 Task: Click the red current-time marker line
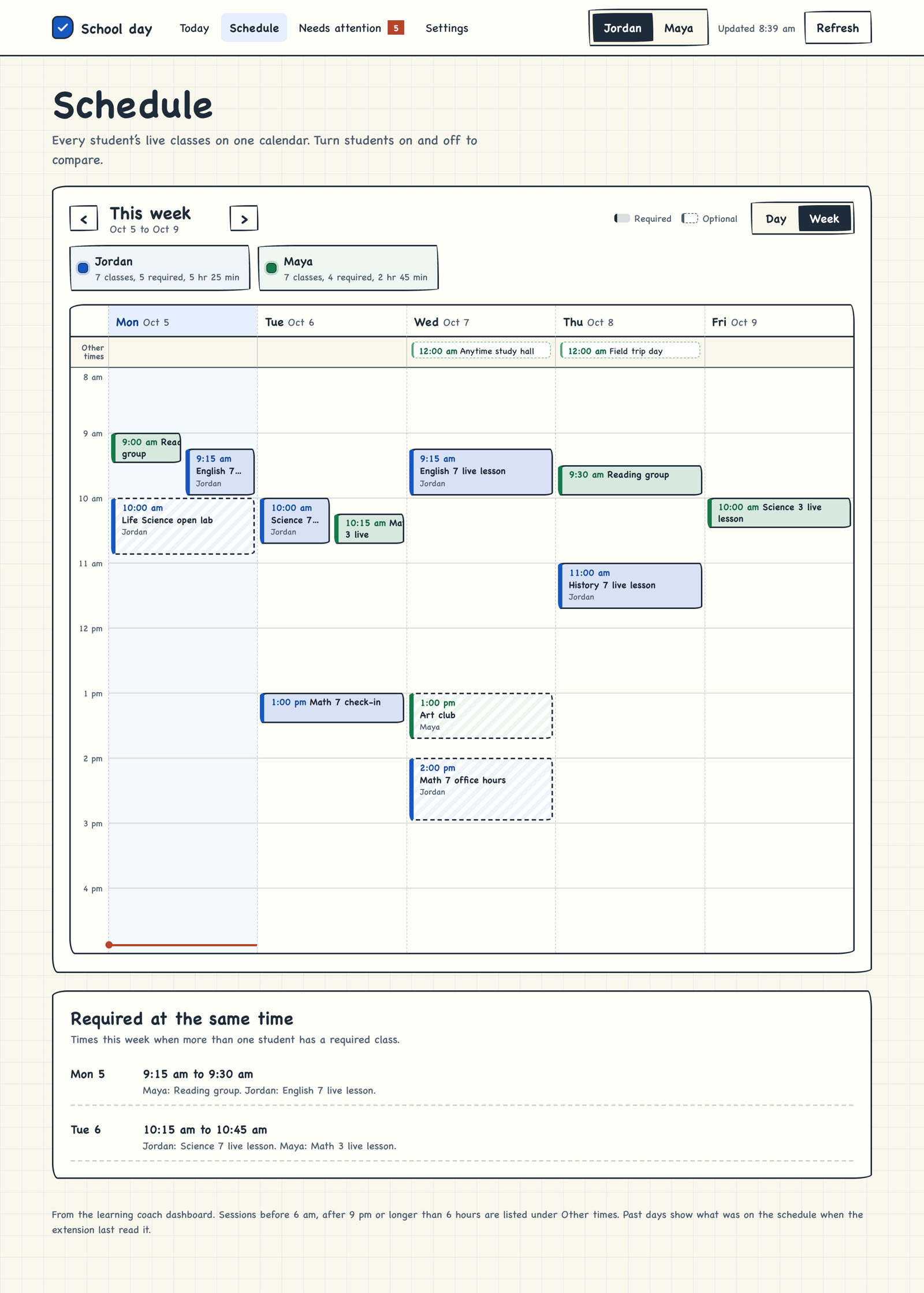(182, 945)
